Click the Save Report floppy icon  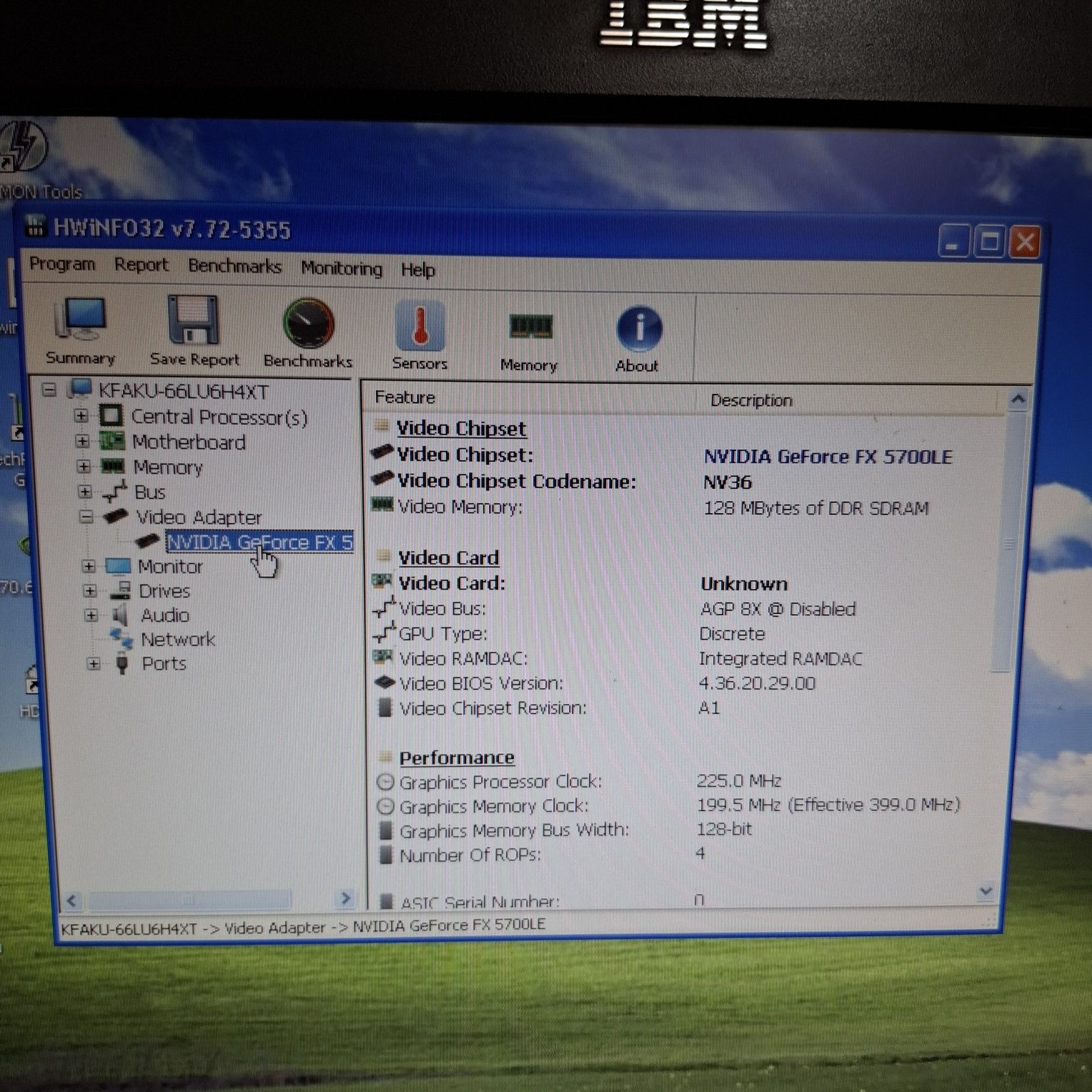click(193, 319)
